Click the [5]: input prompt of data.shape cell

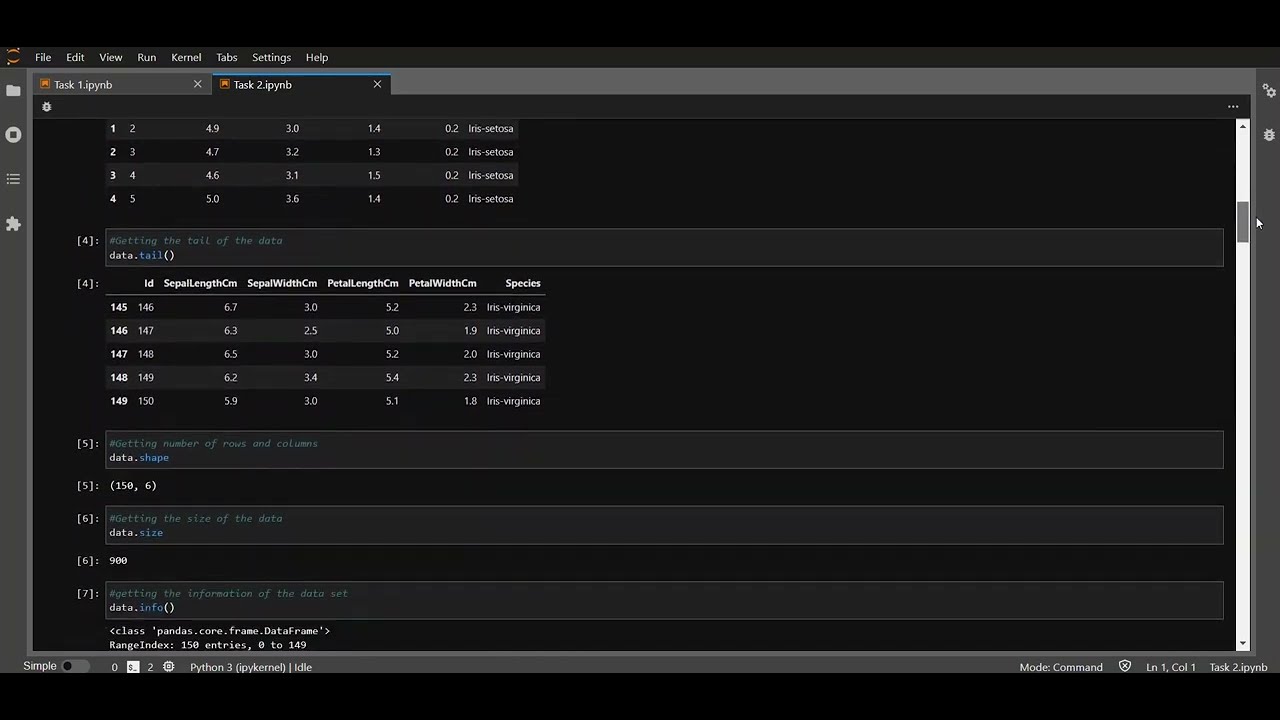tap(88, 443)
